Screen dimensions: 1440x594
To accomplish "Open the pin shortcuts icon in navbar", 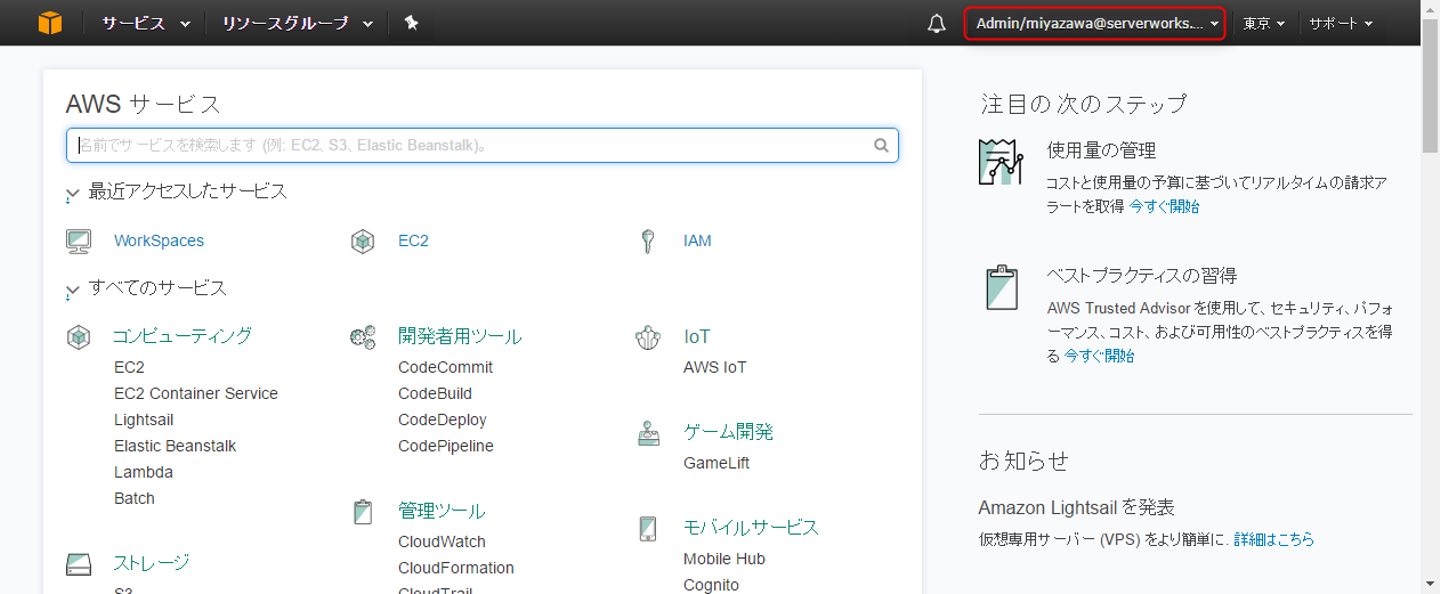I will 411,23.
